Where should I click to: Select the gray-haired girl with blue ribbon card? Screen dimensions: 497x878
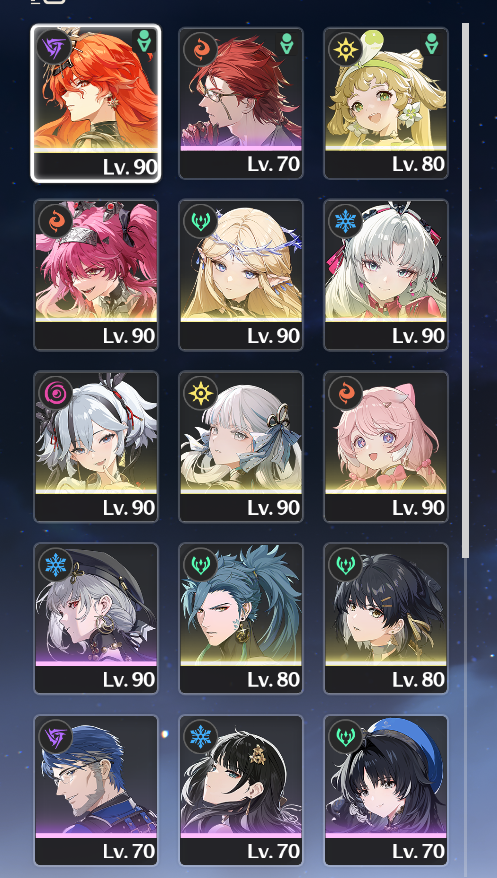241,446
